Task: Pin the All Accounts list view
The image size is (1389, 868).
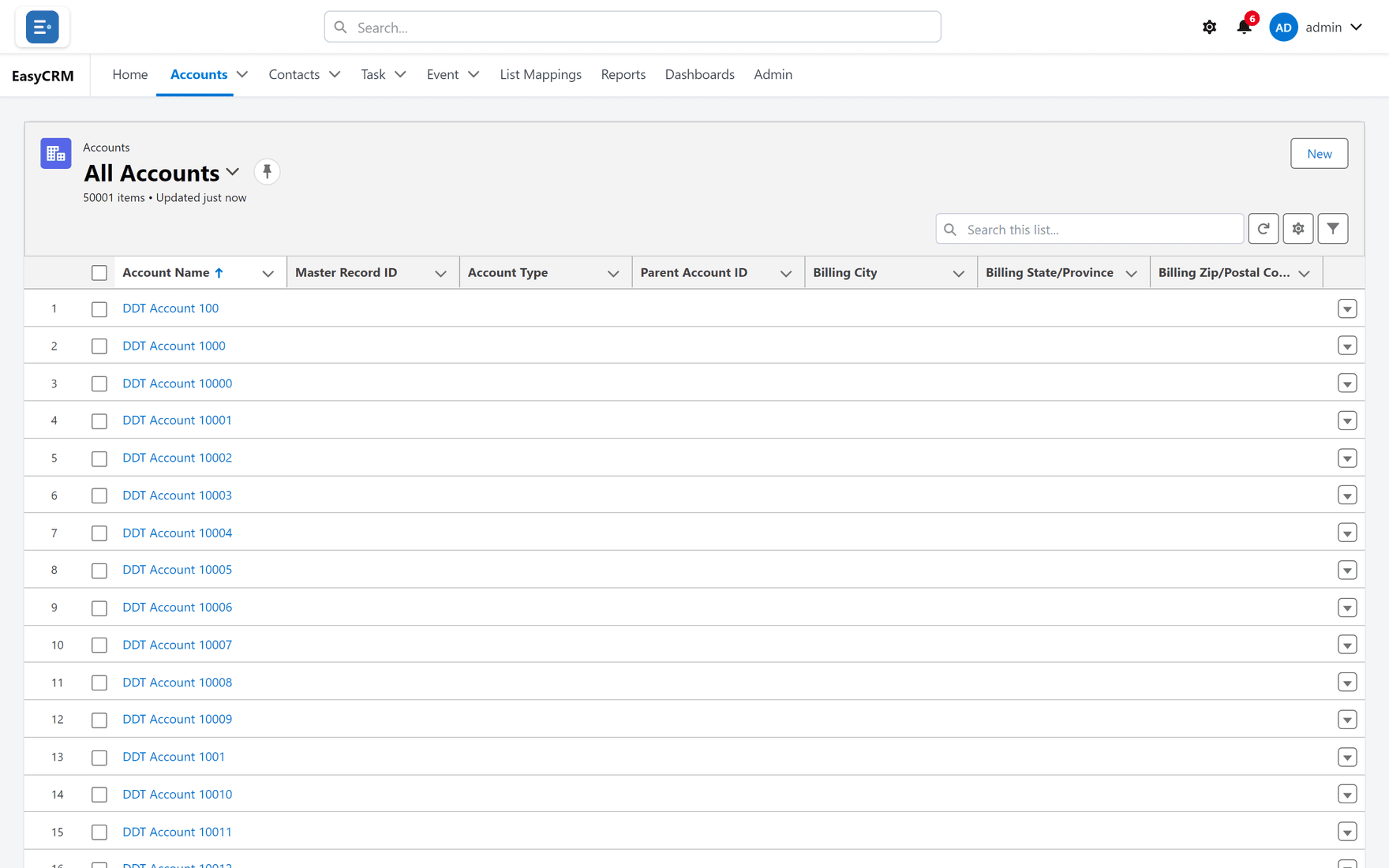Action: 267,171
